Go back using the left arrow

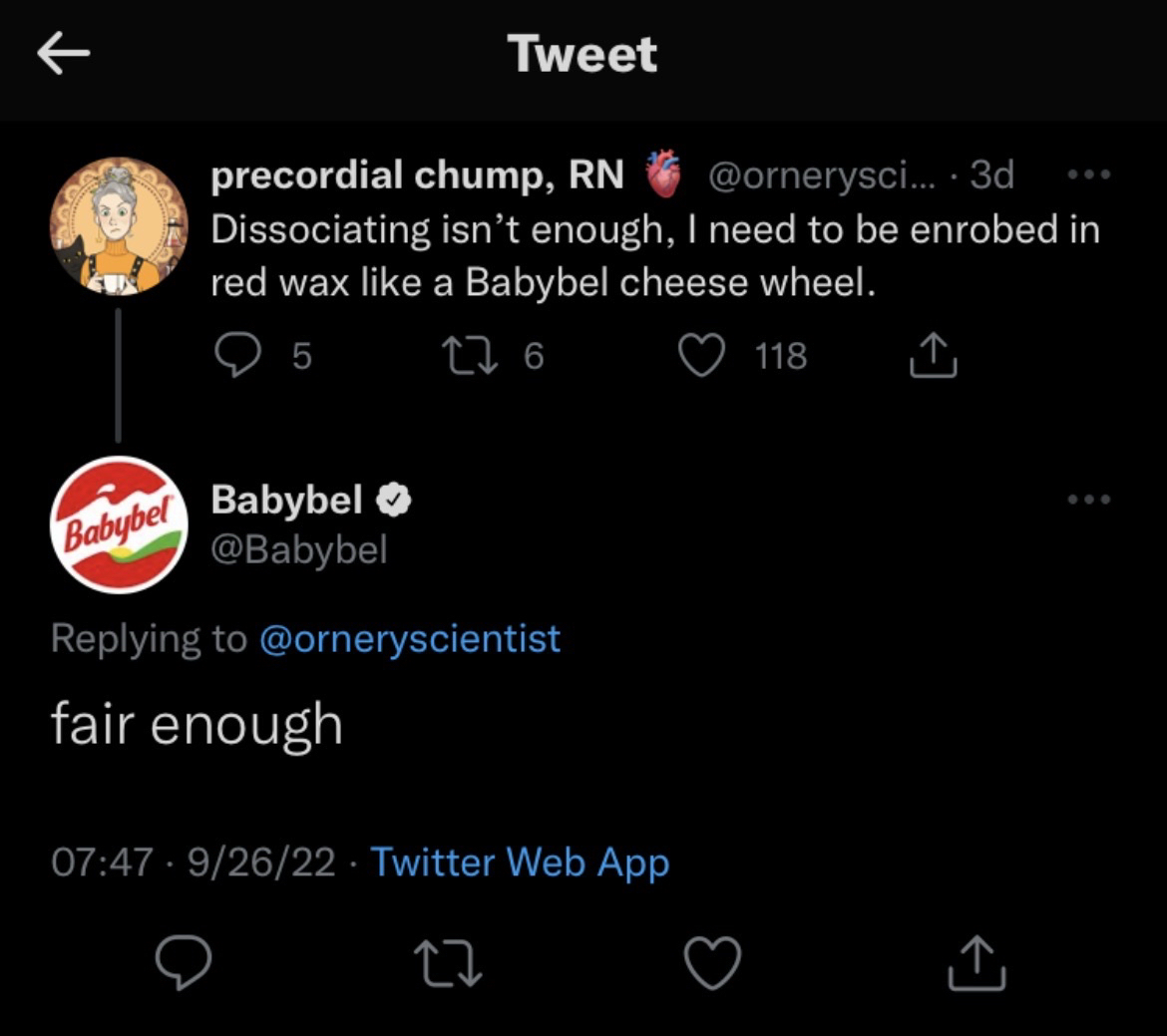click(64, 55)
